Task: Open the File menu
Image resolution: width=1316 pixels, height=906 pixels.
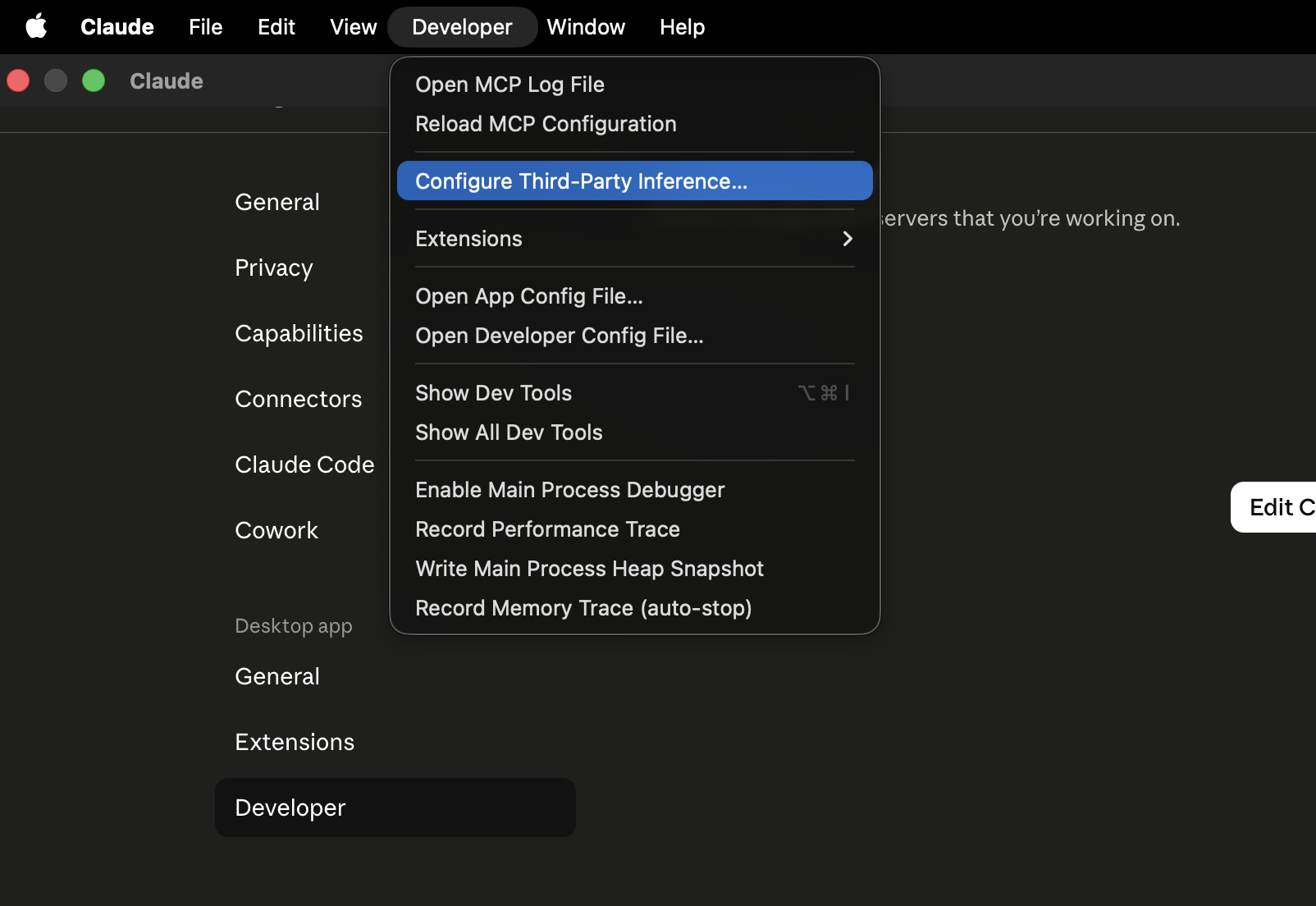Action: (205, 27)
